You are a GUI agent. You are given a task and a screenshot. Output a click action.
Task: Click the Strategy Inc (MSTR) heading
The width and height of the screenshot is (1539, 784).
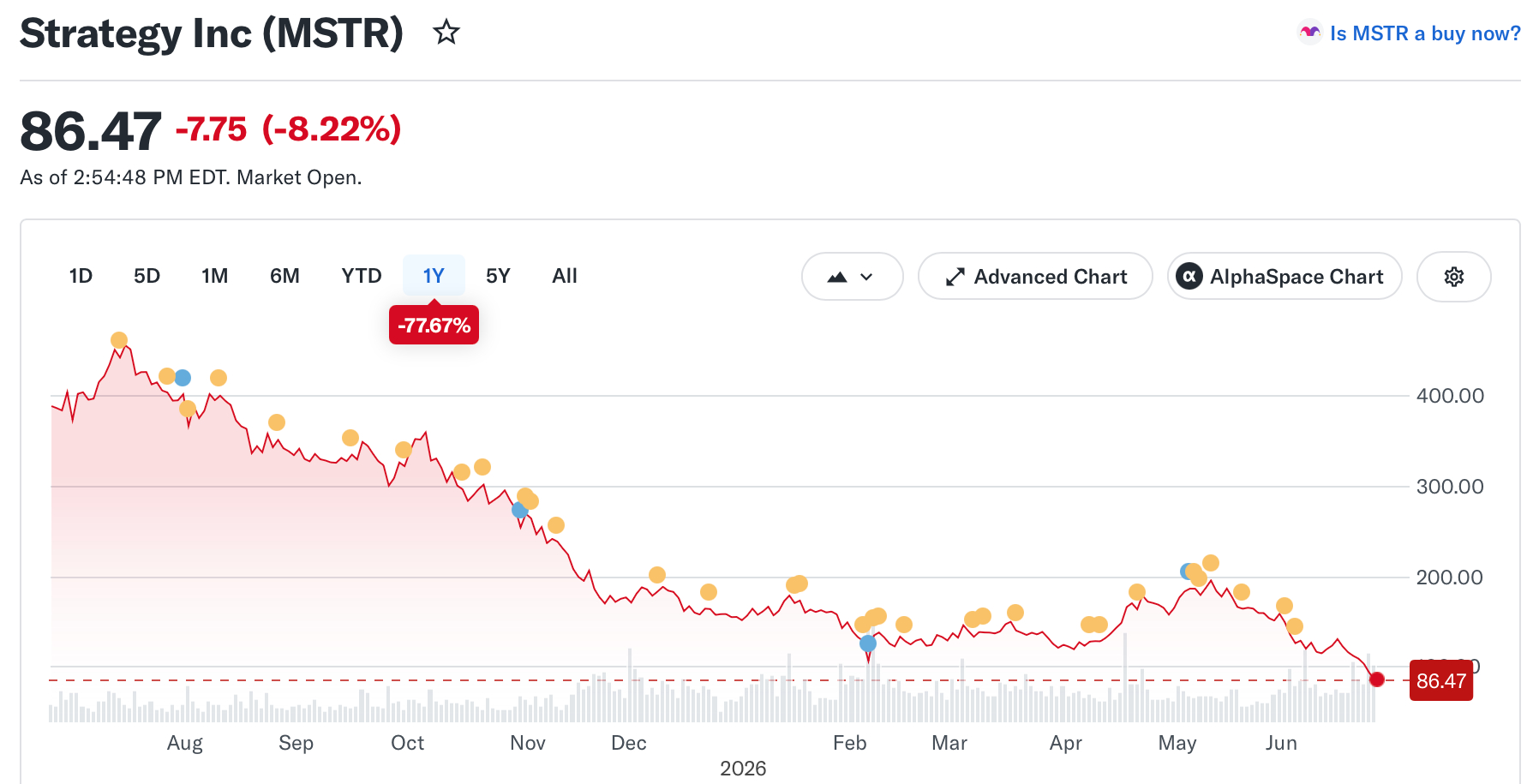coord(212,33)
